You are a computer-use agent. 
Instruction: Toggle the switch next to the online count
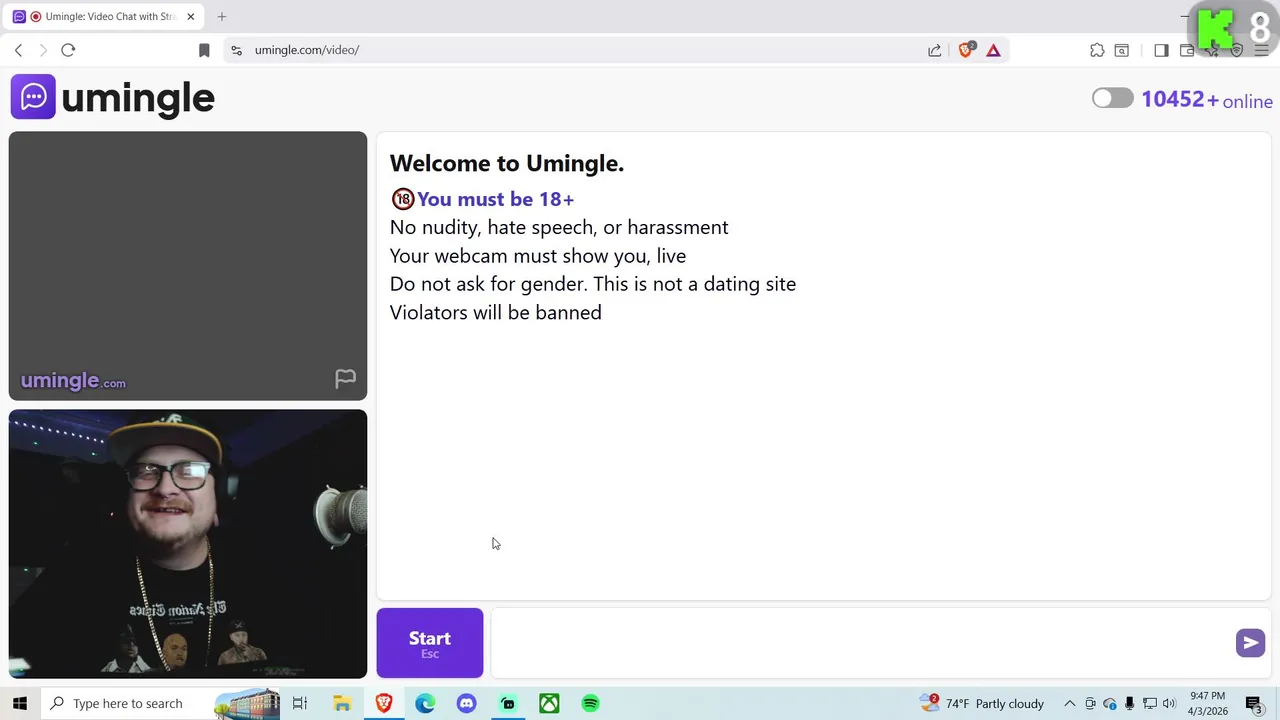click(1112, 98)
